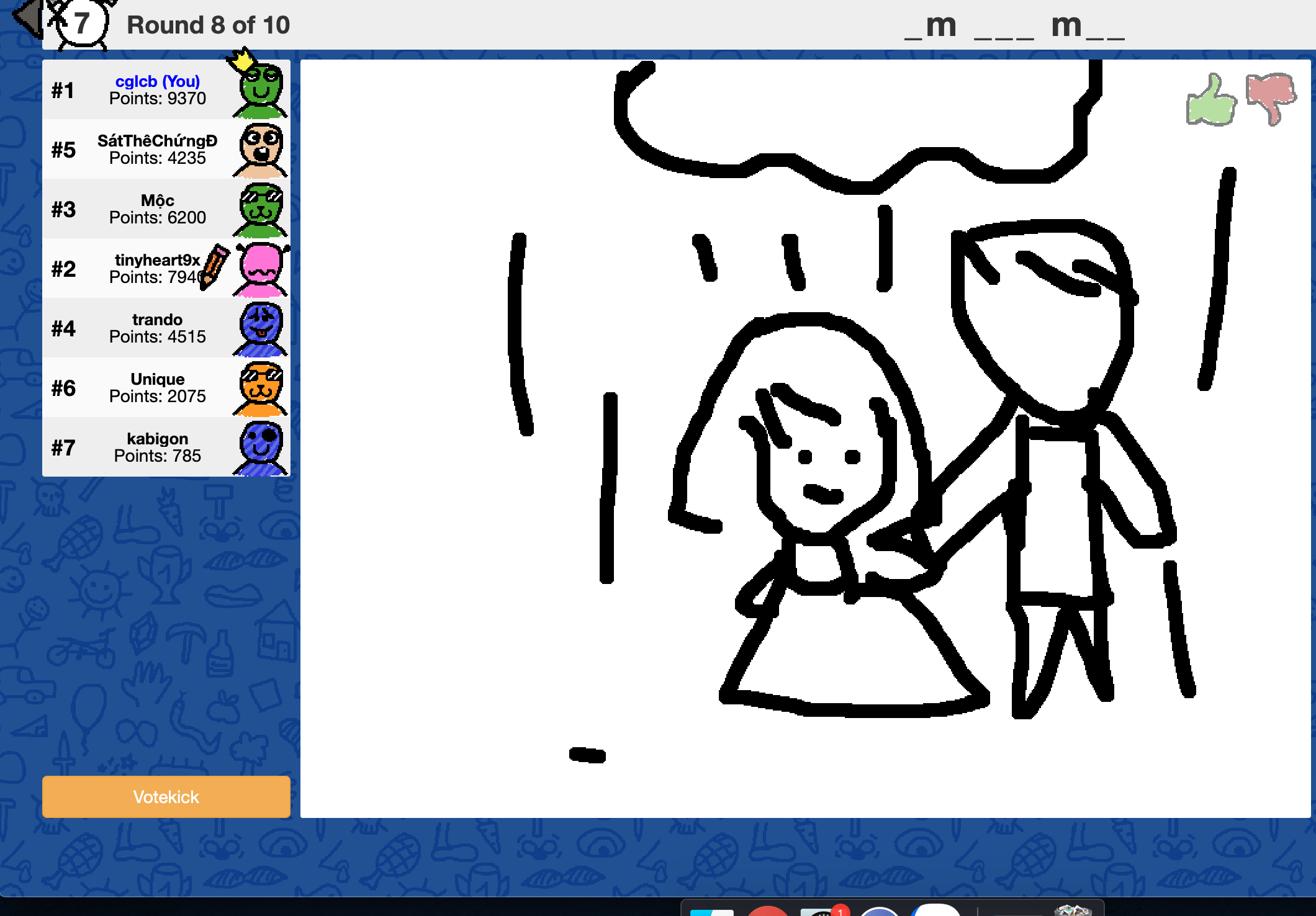Click the alarm clock timer icon

click(81, 24)
